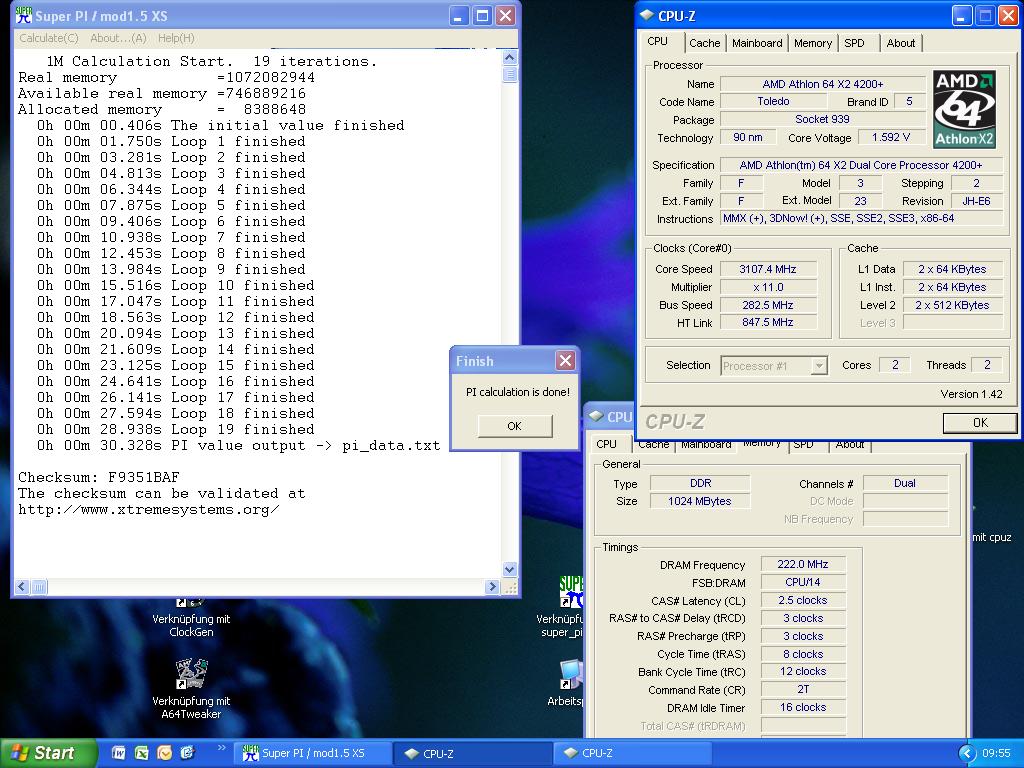Select SPD tab in rear CPU-Z window
The height and width of the screenshot is (768, 1024).
click(803, 445)
